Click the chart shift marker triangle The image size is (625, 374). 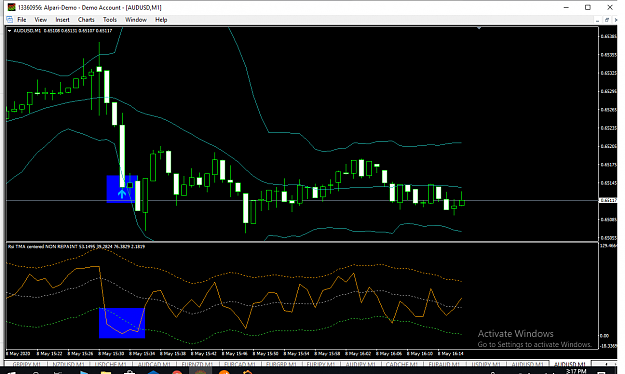(x=479, y=28)
